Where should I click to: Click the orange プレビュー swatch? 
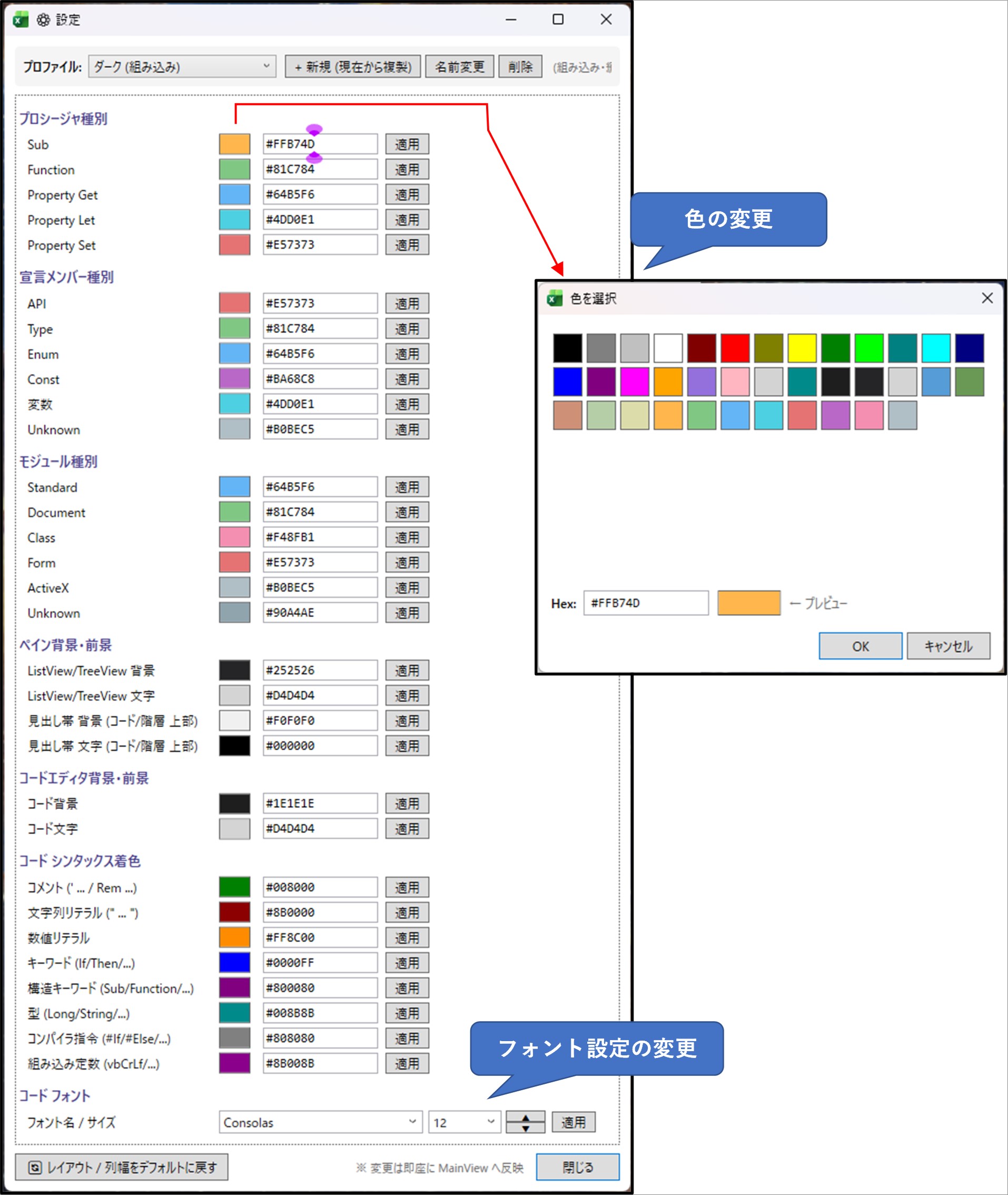tap(748, 603)
